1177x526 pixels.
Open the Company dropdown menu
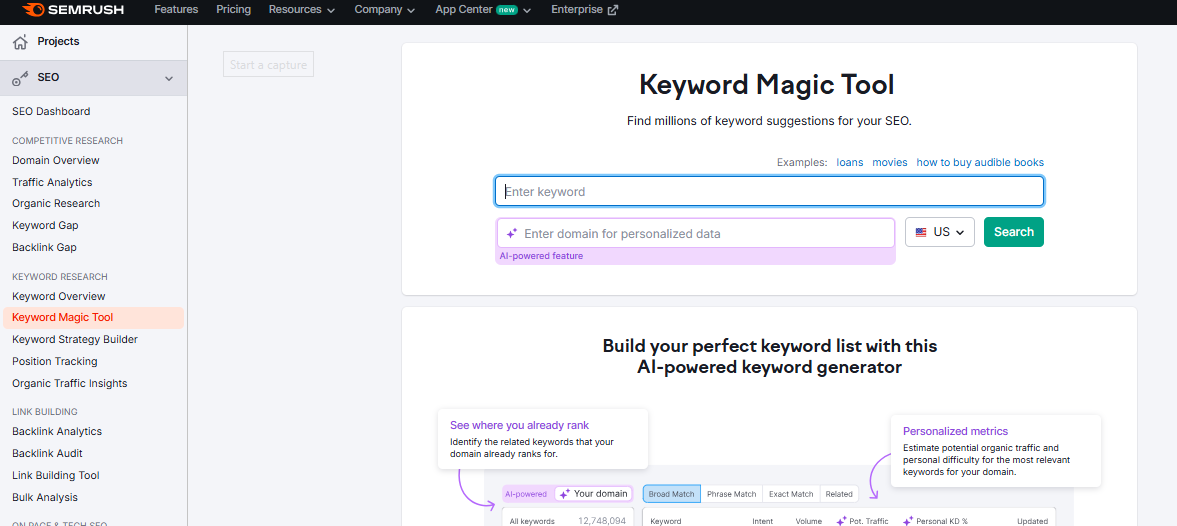click(384, 10)
